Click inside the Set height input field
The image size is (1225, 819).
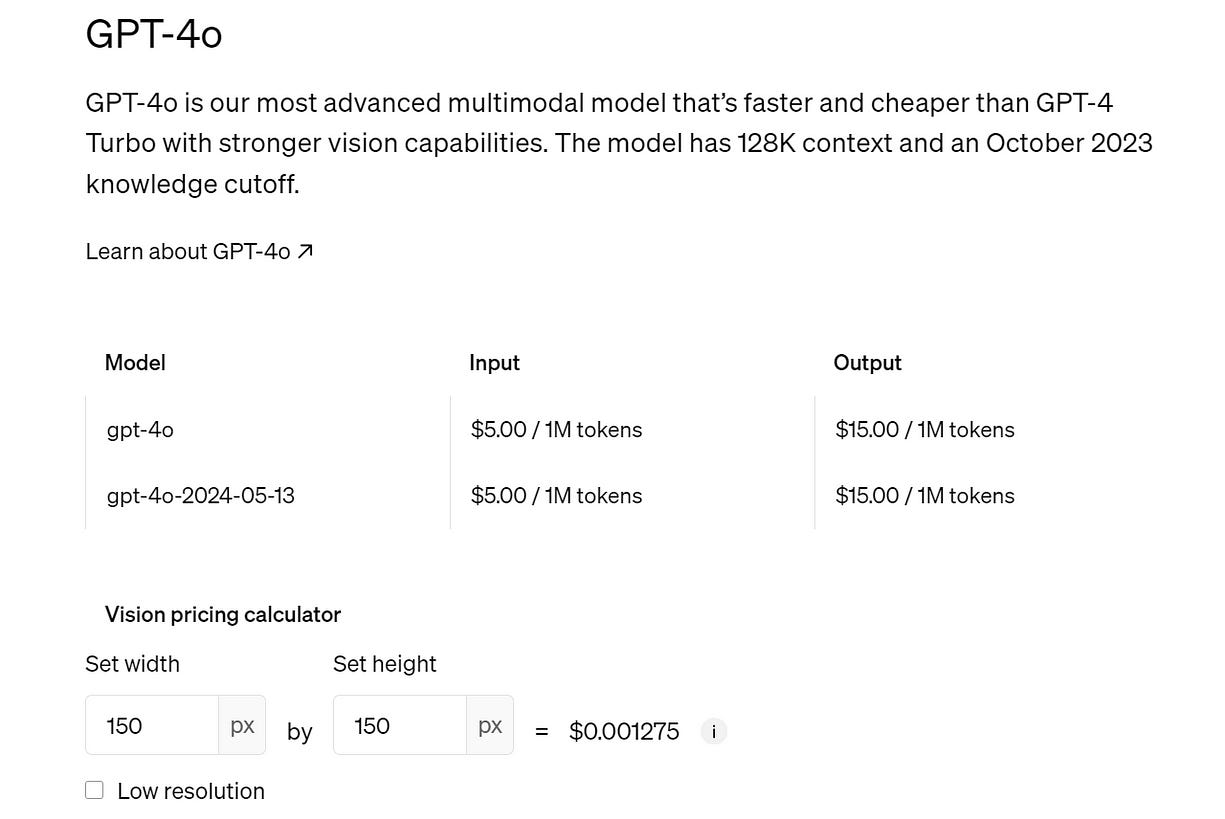pyautogui.click(x=398, y=724)
